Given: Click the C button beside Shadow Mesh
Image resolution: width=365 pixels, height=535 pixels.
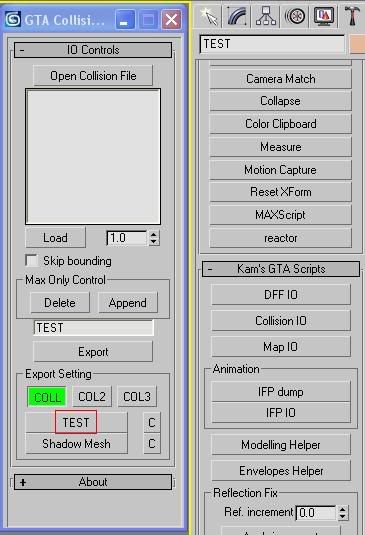Looking at the screenshot, I should (152, 444).
